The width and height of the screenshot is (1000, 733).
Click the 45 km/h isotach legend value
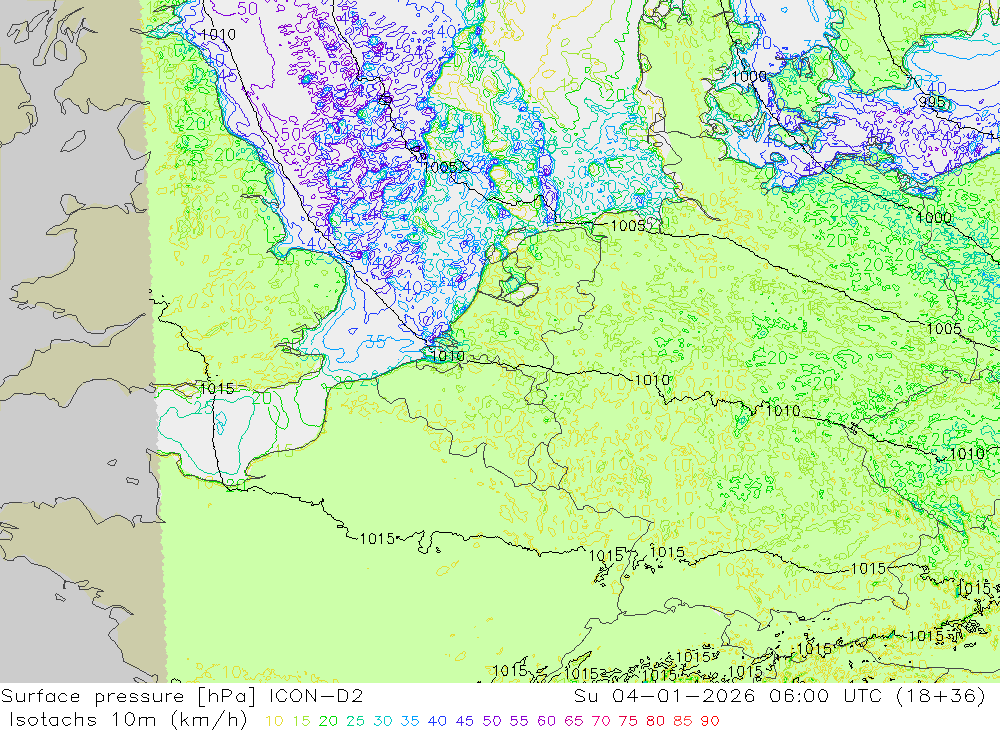pos(464,721)
